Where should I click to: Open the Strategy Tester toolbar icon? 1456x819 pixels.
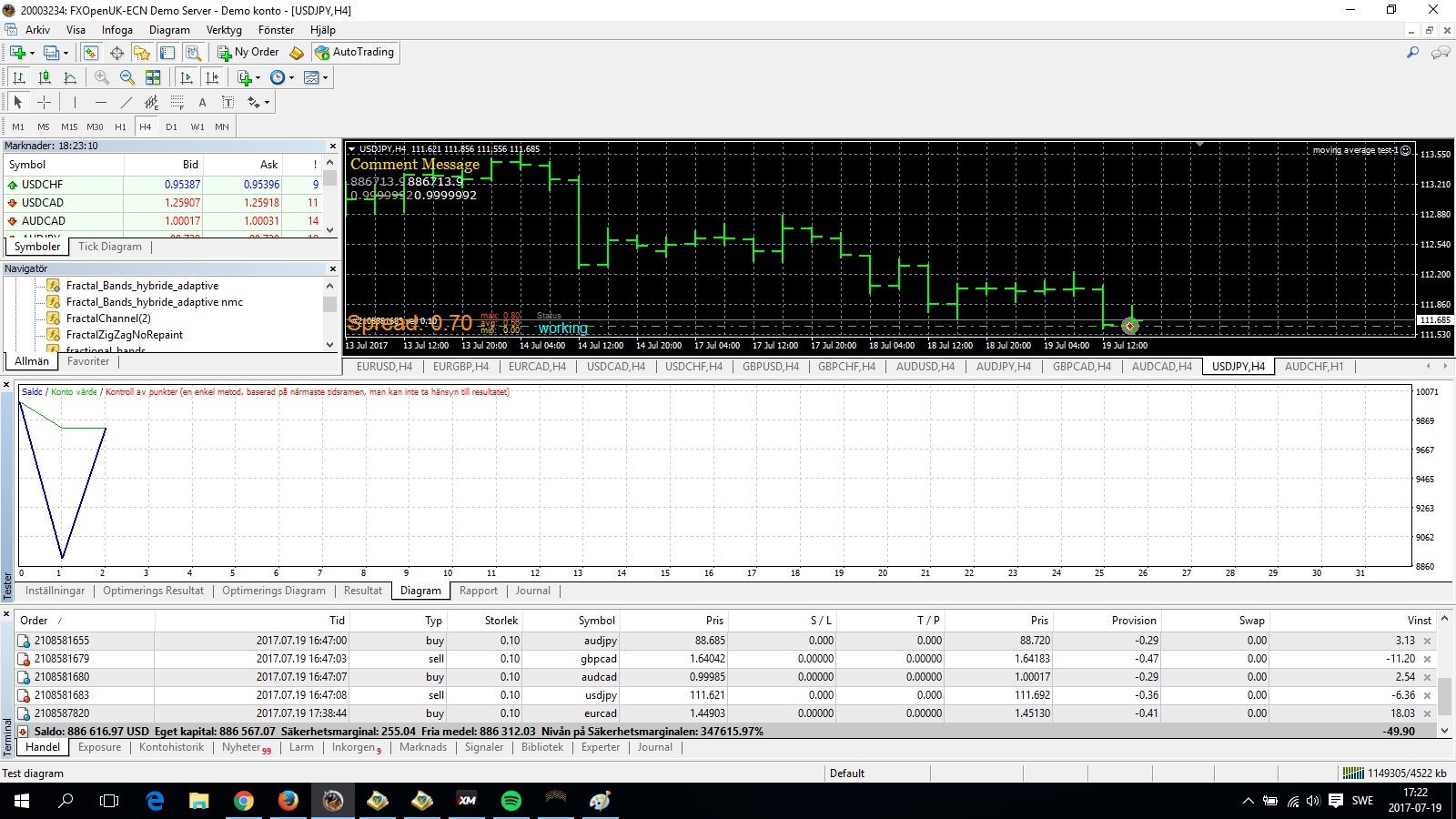193,53
